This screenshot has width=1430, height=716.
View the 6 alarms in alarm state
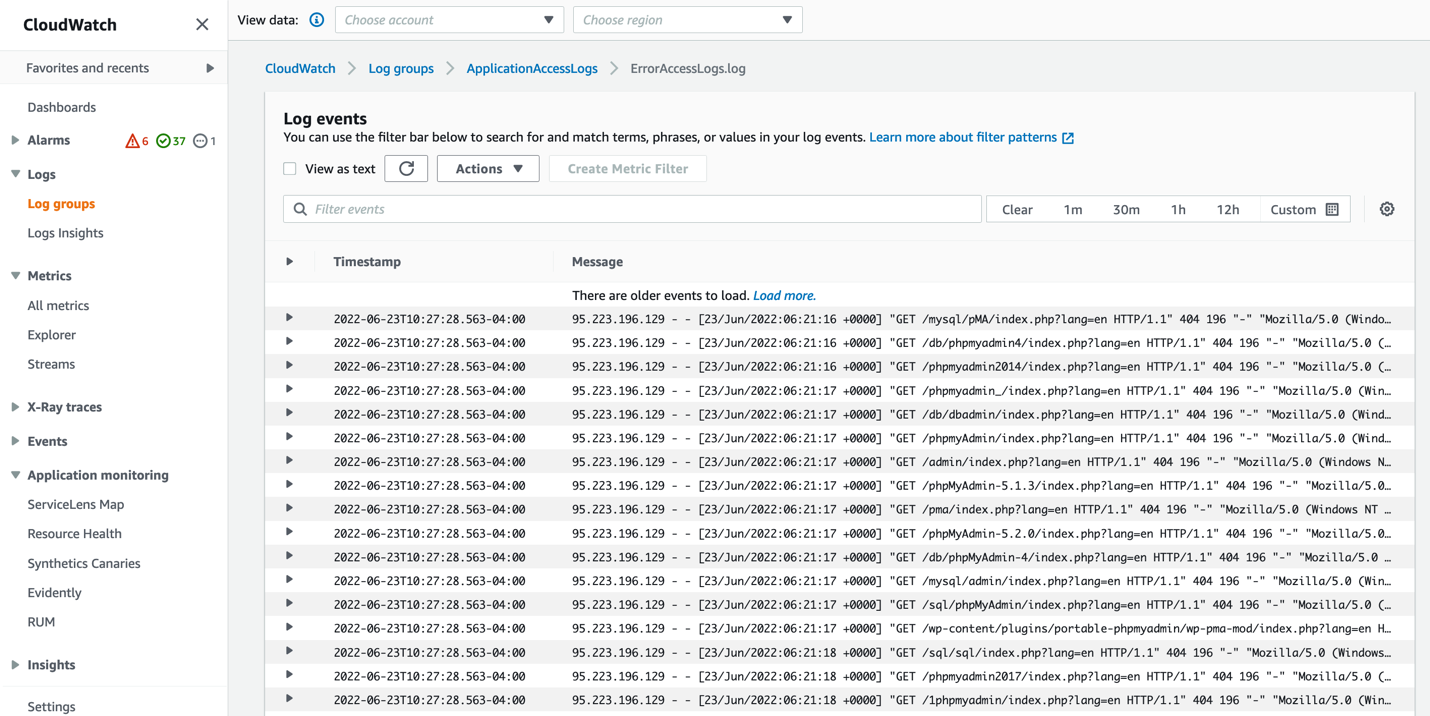[x=137, y=141]
